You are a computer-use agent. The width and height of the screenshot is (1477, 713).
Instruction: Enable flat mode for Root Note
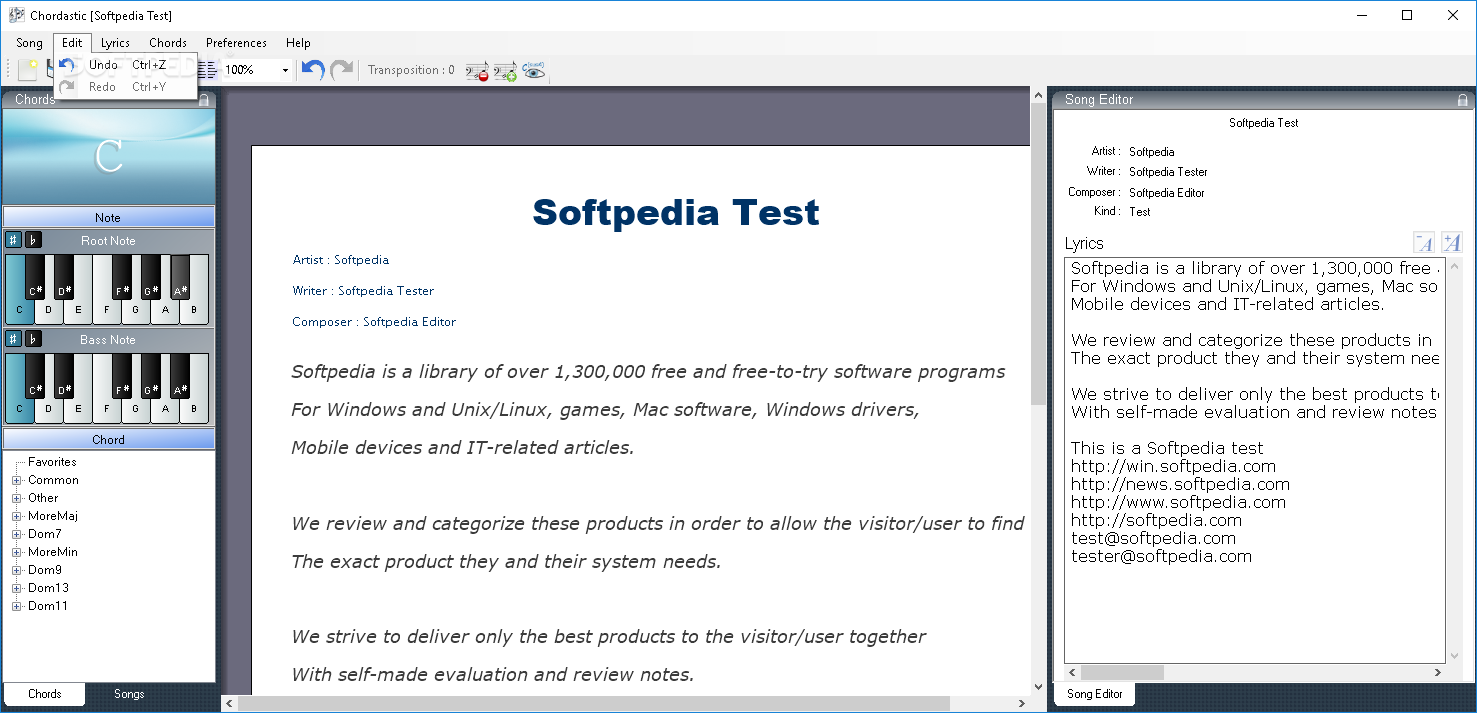tap(33, 240)
